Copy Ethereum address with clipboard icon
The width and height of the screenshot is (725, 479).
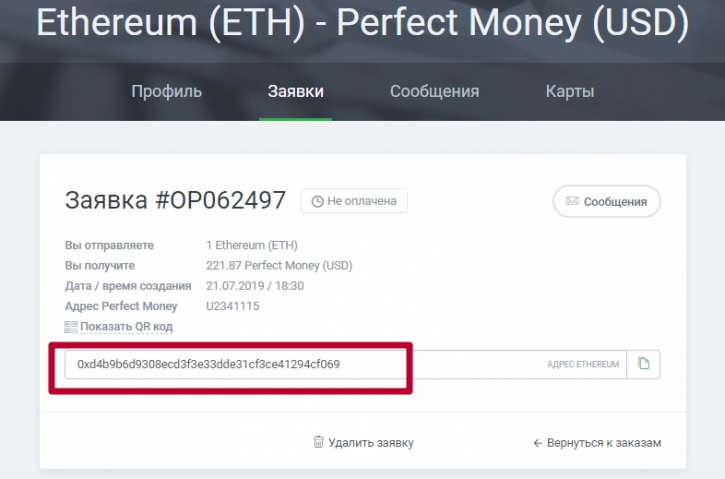tap(643, 364)
